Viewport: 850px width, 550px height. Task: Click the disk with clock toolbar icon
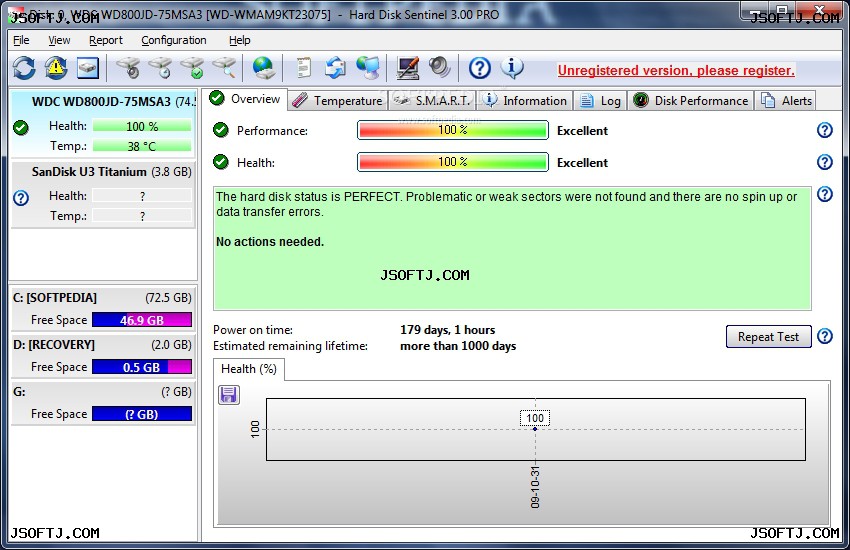(x=160, y=68)
